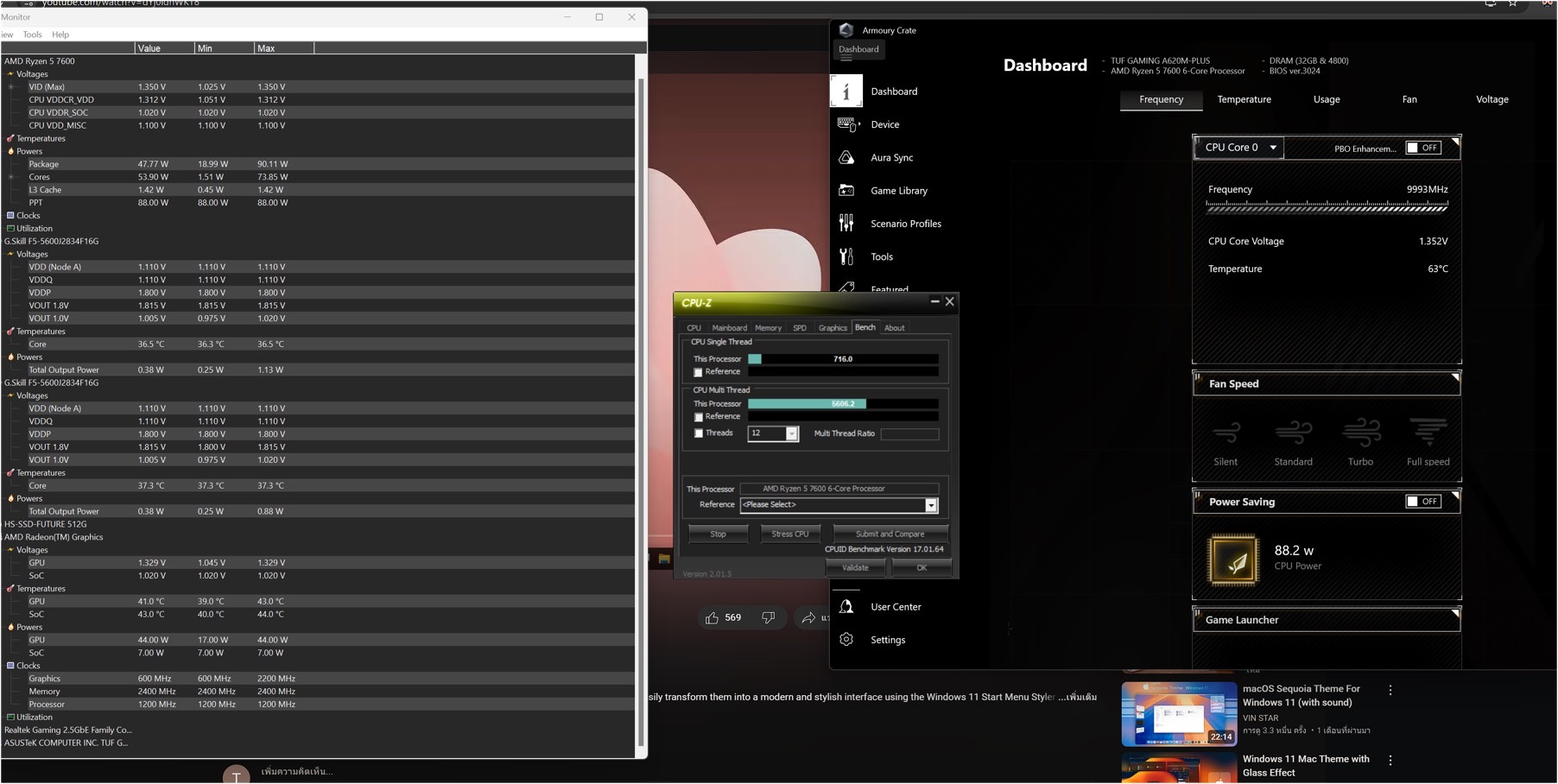The width and height of the screenshot is (1558, 784).
Task: Switch to Voltage tab in Armoury Crate
Action: pyautogui.click(x=1491, y=99)
